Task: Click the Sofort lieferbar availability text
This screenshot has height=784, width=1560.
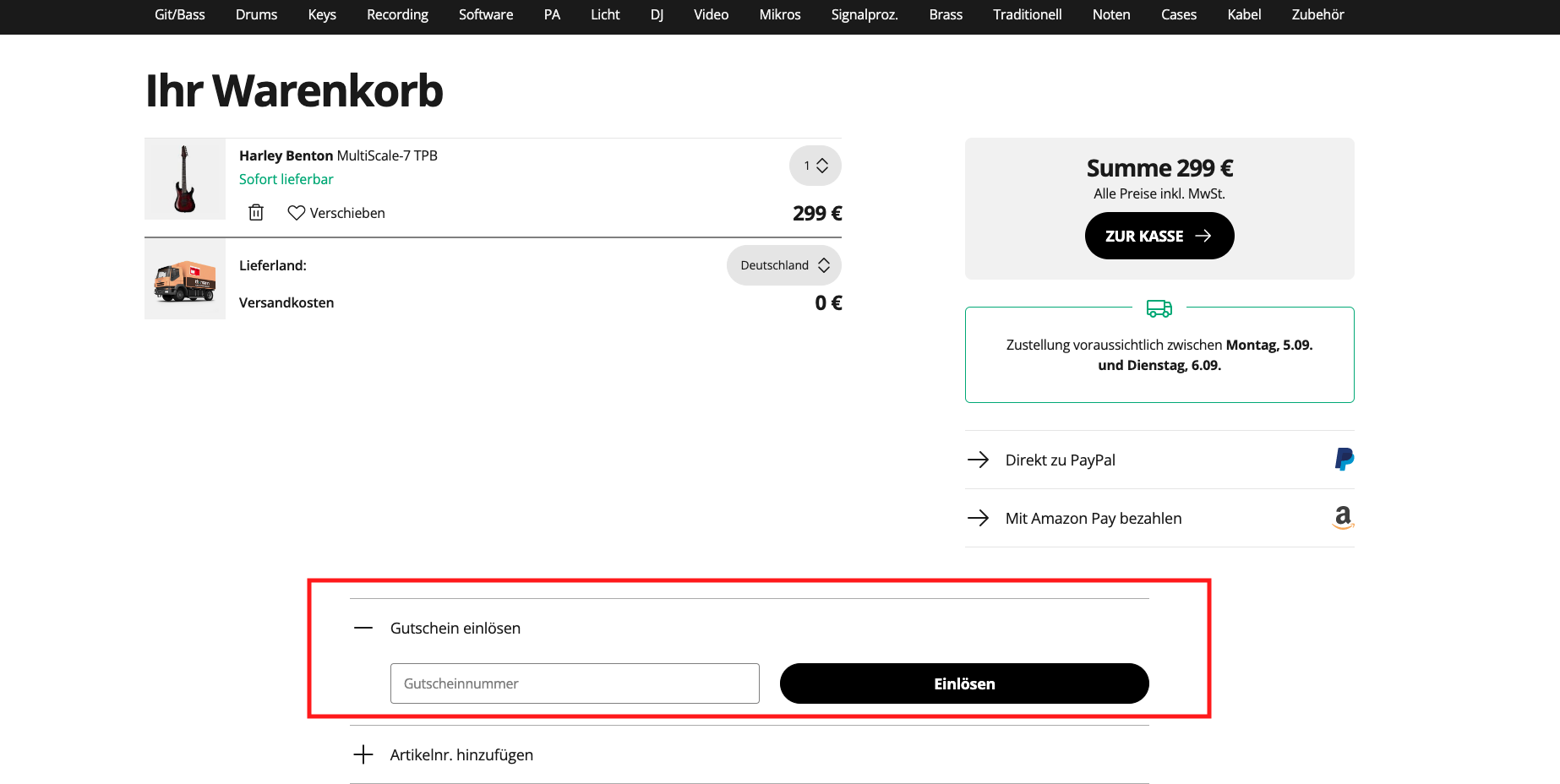Action: pos(286,179)
